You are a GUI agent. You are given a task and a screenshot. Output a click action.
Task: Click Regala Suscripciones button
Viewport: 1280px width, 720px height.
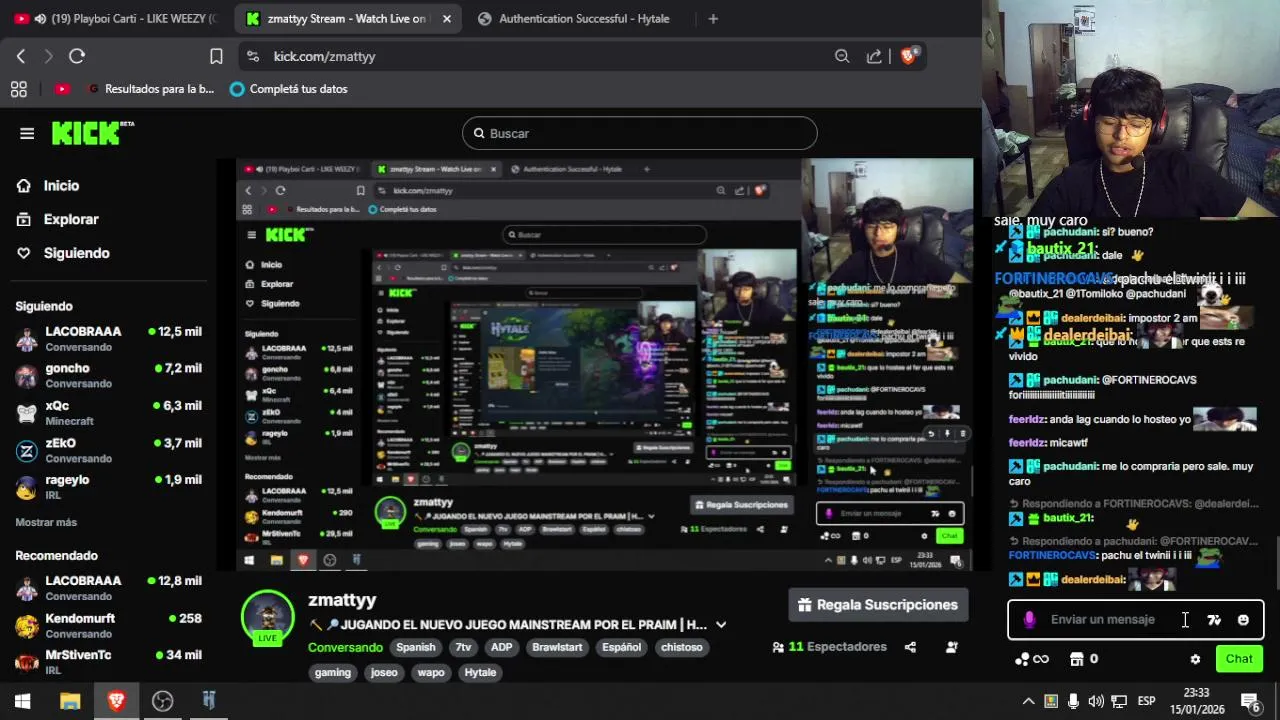coord(878,605)
